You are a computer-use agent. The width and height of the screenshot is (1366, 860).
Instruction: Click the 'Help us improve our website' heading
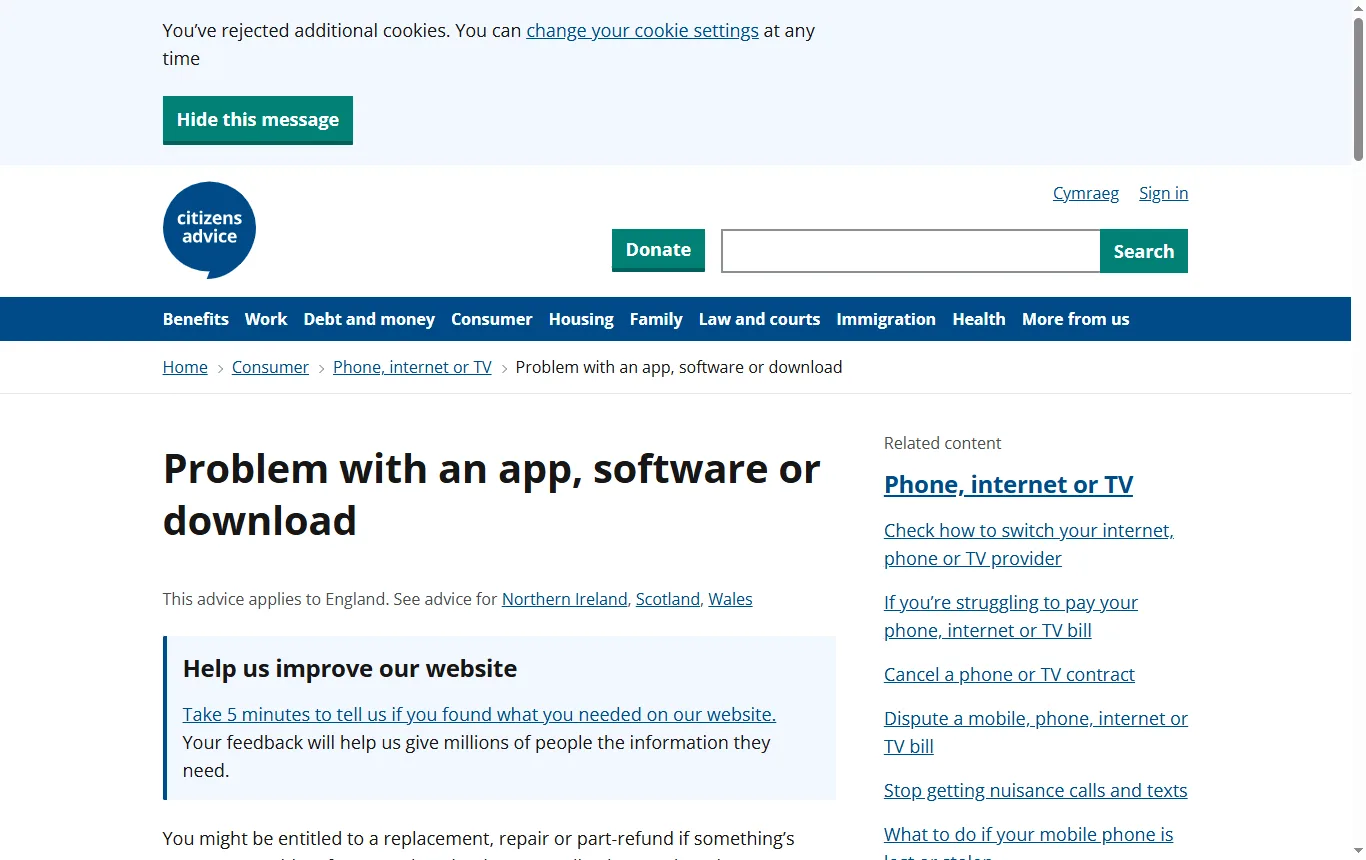350,668
